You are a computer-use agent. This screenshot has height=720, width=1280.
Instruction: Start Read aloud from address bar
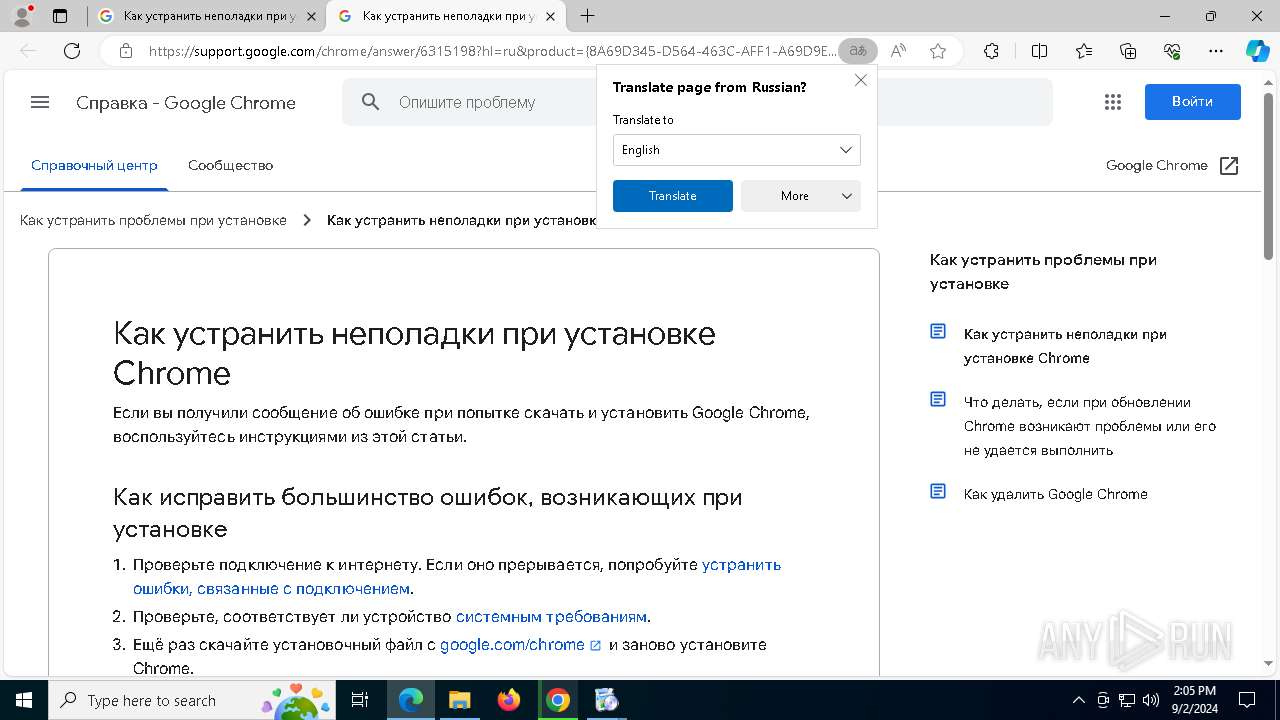pyautogui.click(x=898, y=51)
